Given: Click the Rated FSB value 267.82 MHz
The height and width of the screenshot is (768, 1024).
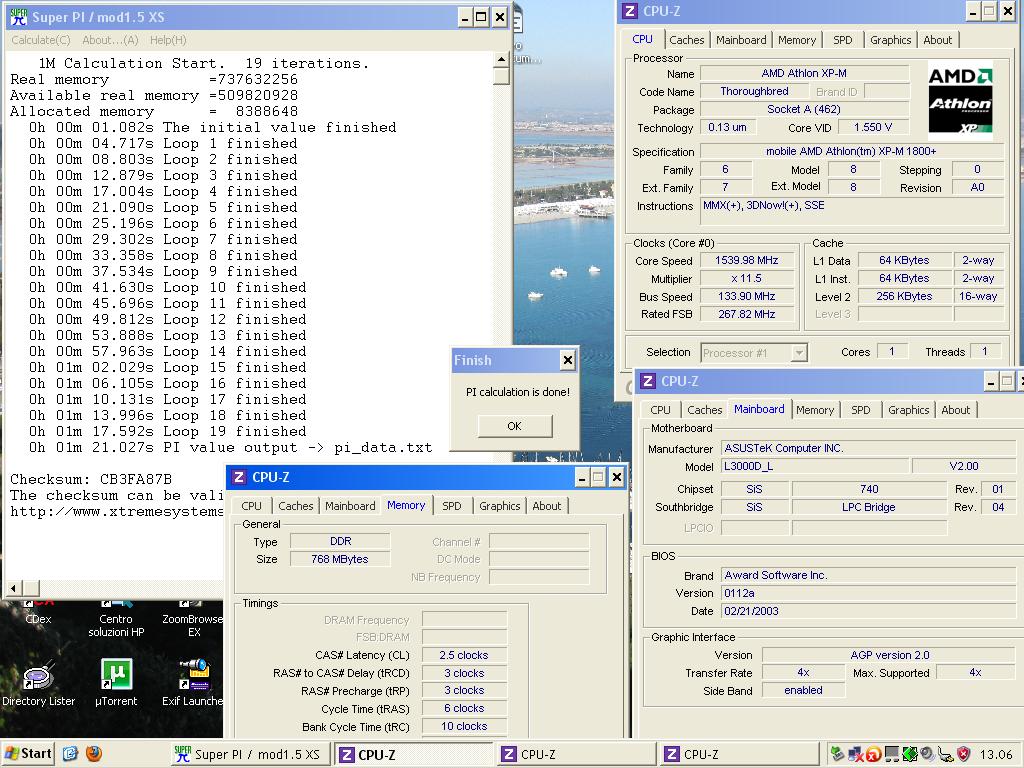Looking at the screenshot, I should [x=746, y=314].
